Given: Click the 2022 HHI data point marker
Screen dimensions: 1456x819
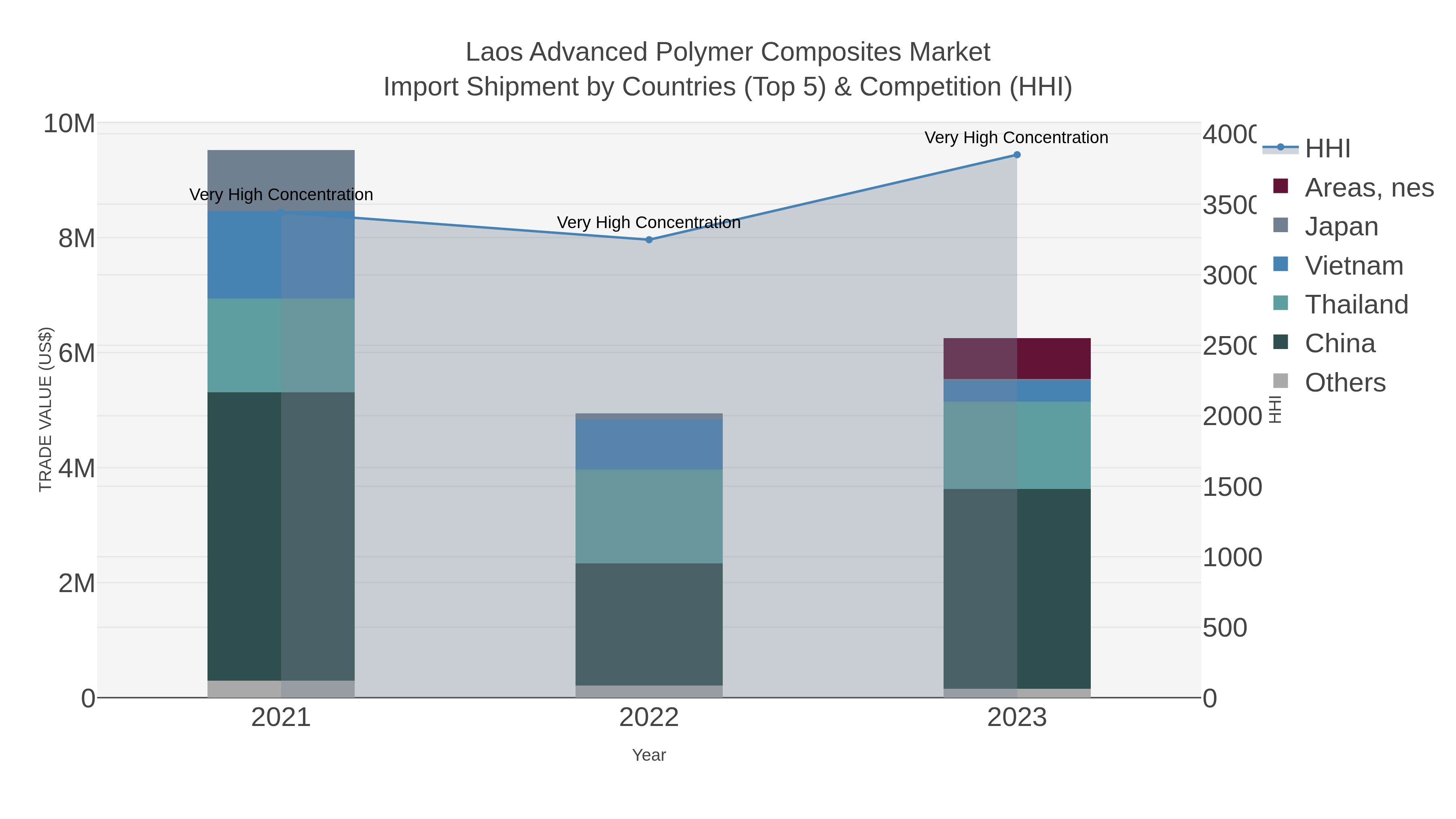Looking at the screenshot, I should [649, 240].
